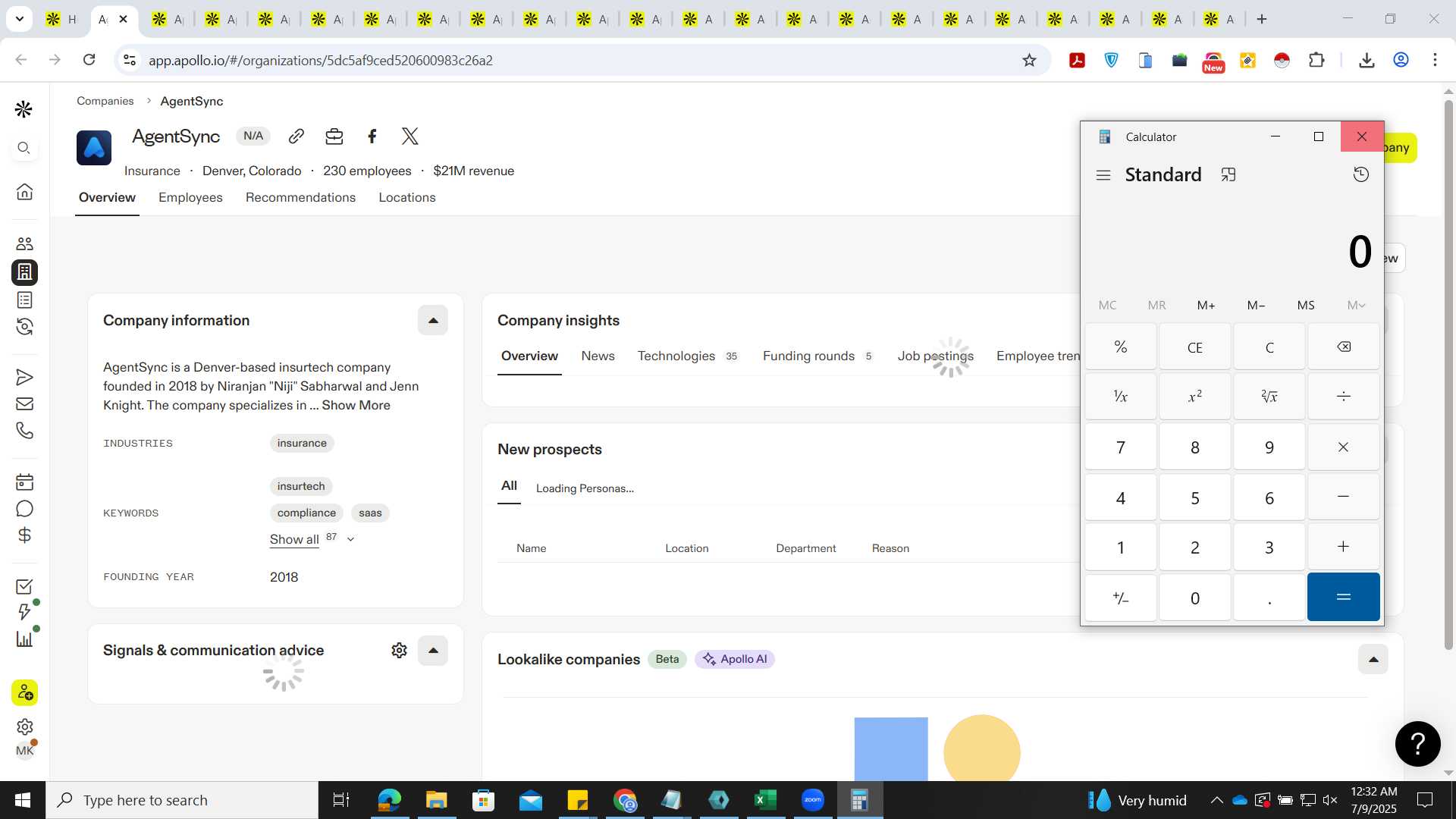This screenshot has width=1456, height=819.
Task: Click AgentSync briefcase profile icon
Action: 334,136
